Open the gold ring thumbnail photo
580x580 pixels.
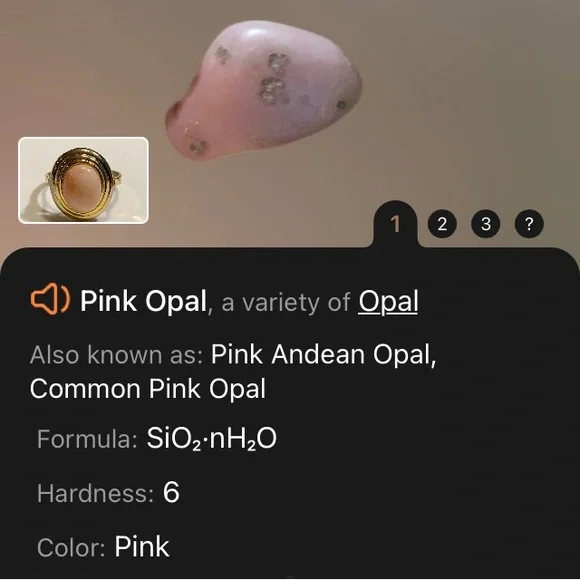[83, 180]
